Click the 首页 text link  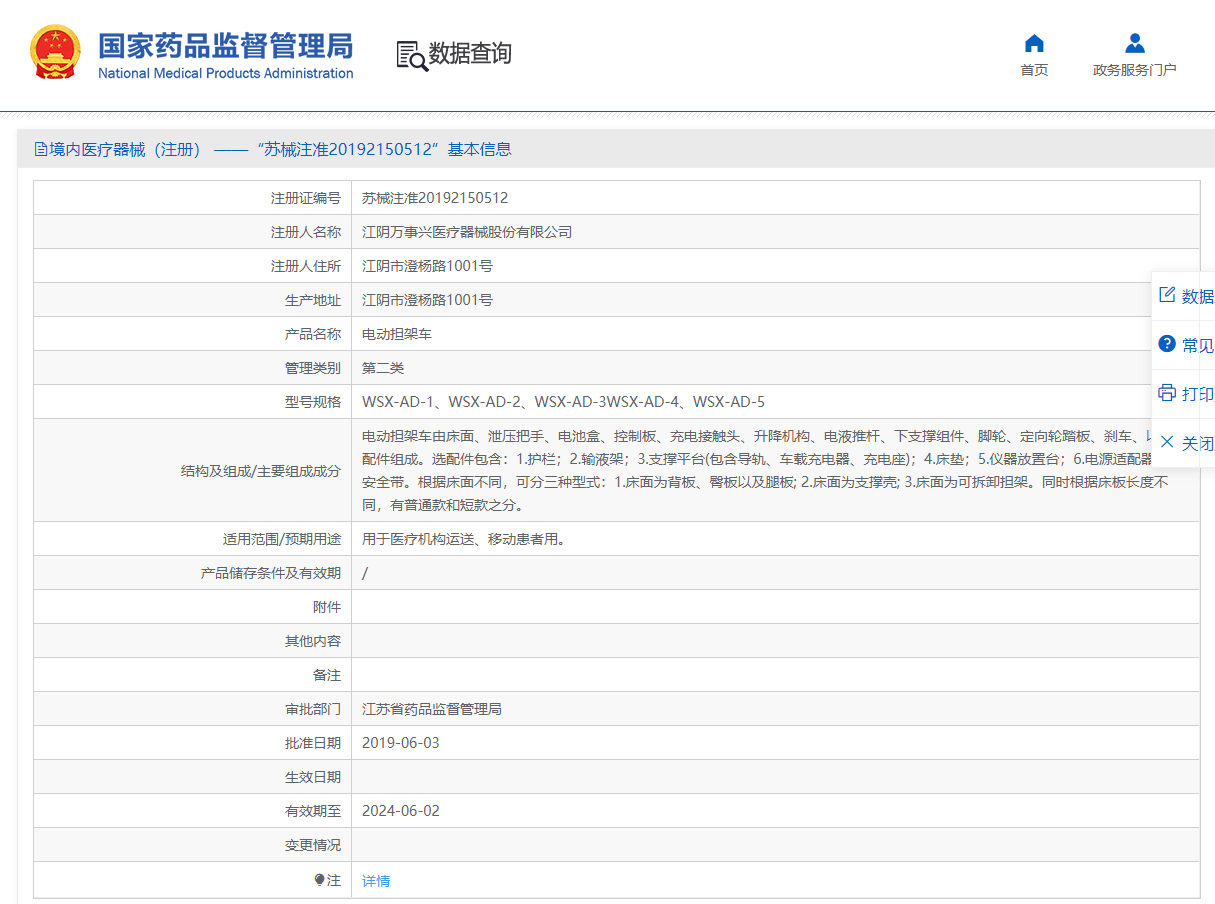(x=1034, y=70)
